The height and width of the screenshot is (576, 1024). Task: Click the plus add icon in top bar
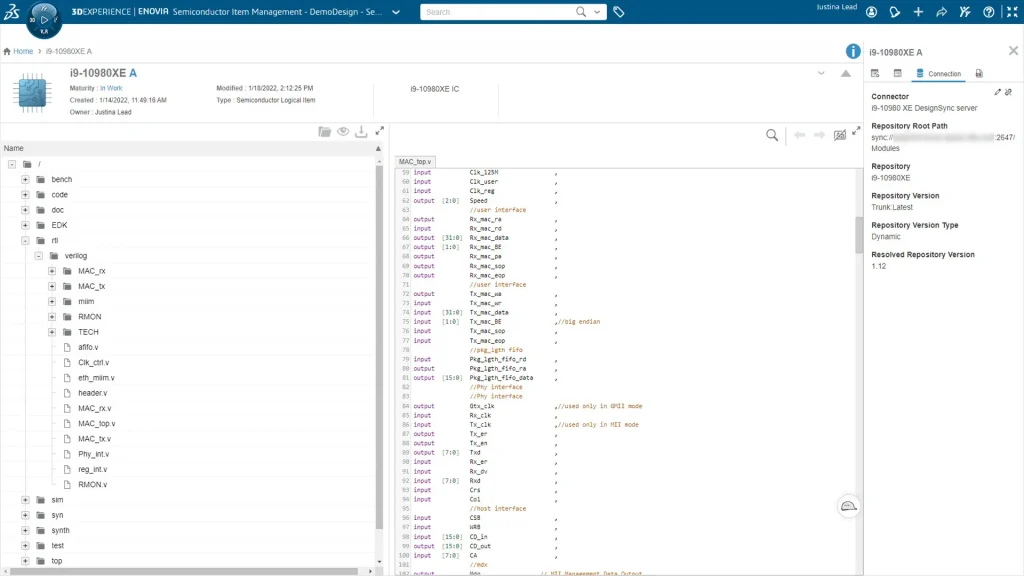pos(918,12)
